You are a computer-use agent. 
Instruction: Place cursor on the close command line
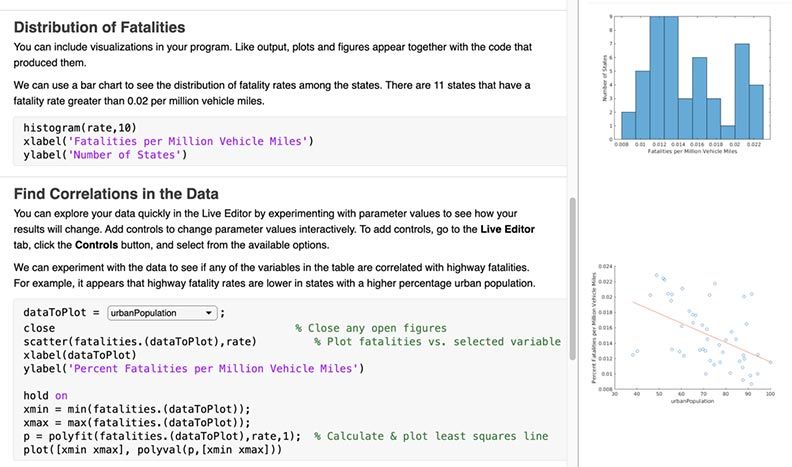[x=40, y=327]
